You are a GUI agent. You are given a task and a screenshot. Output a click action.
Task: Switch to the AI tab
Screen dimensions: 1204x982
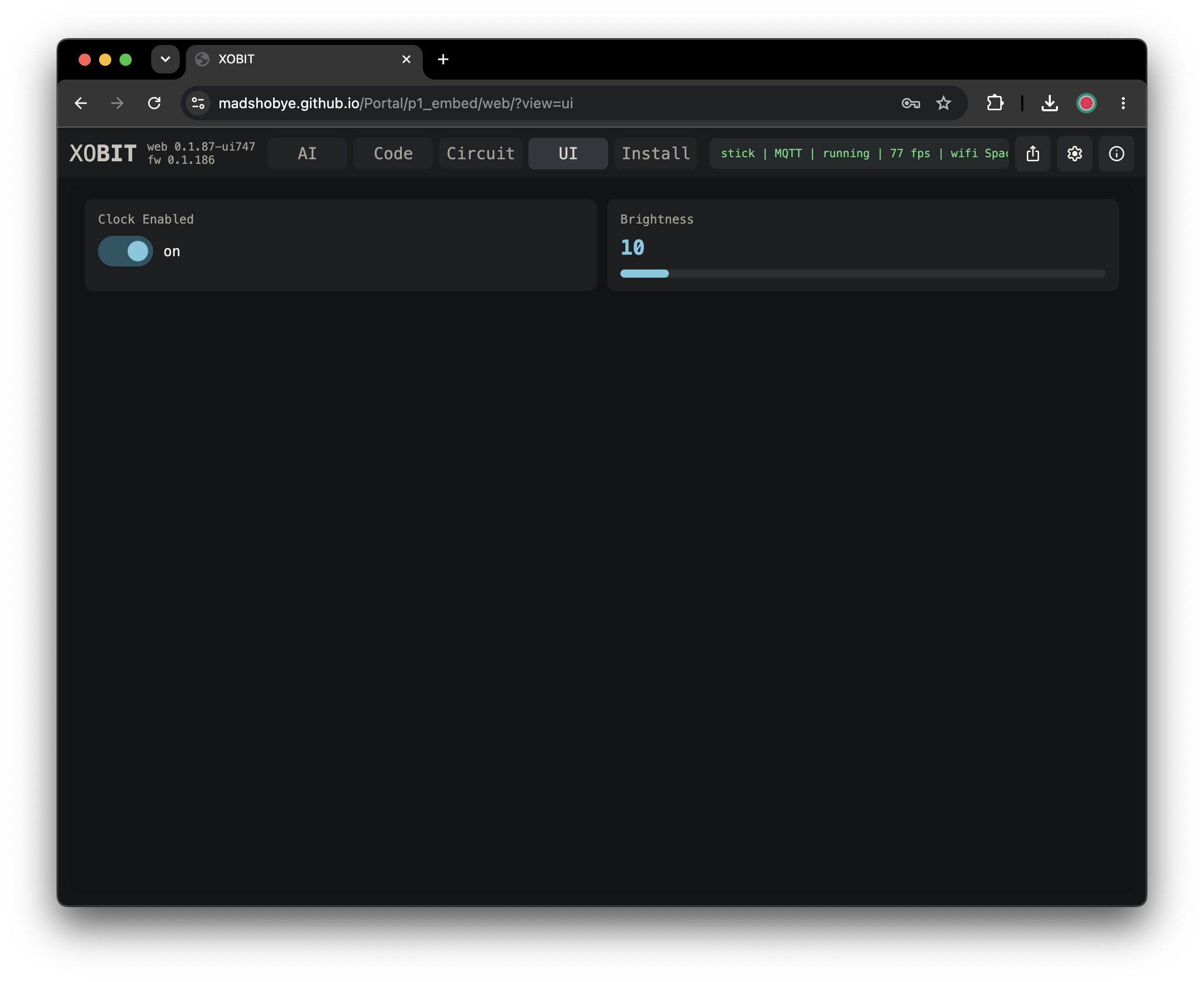(x=307, y=153)
